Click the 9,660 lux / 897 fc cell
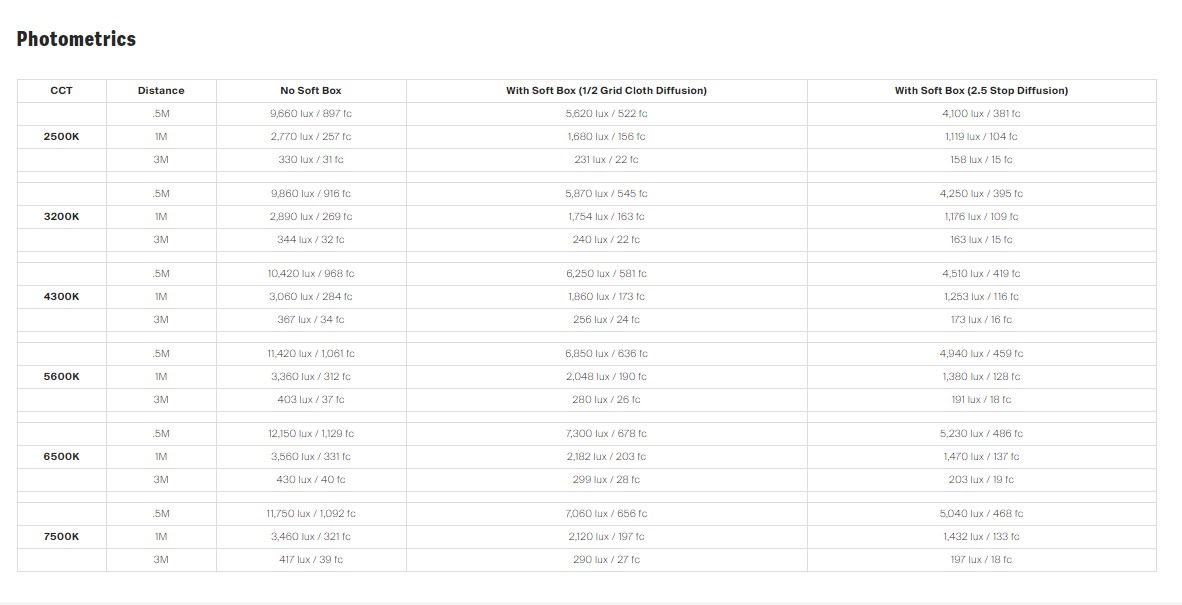The height and width of the screenshot is (605, 1182). [x=311, y=114]
